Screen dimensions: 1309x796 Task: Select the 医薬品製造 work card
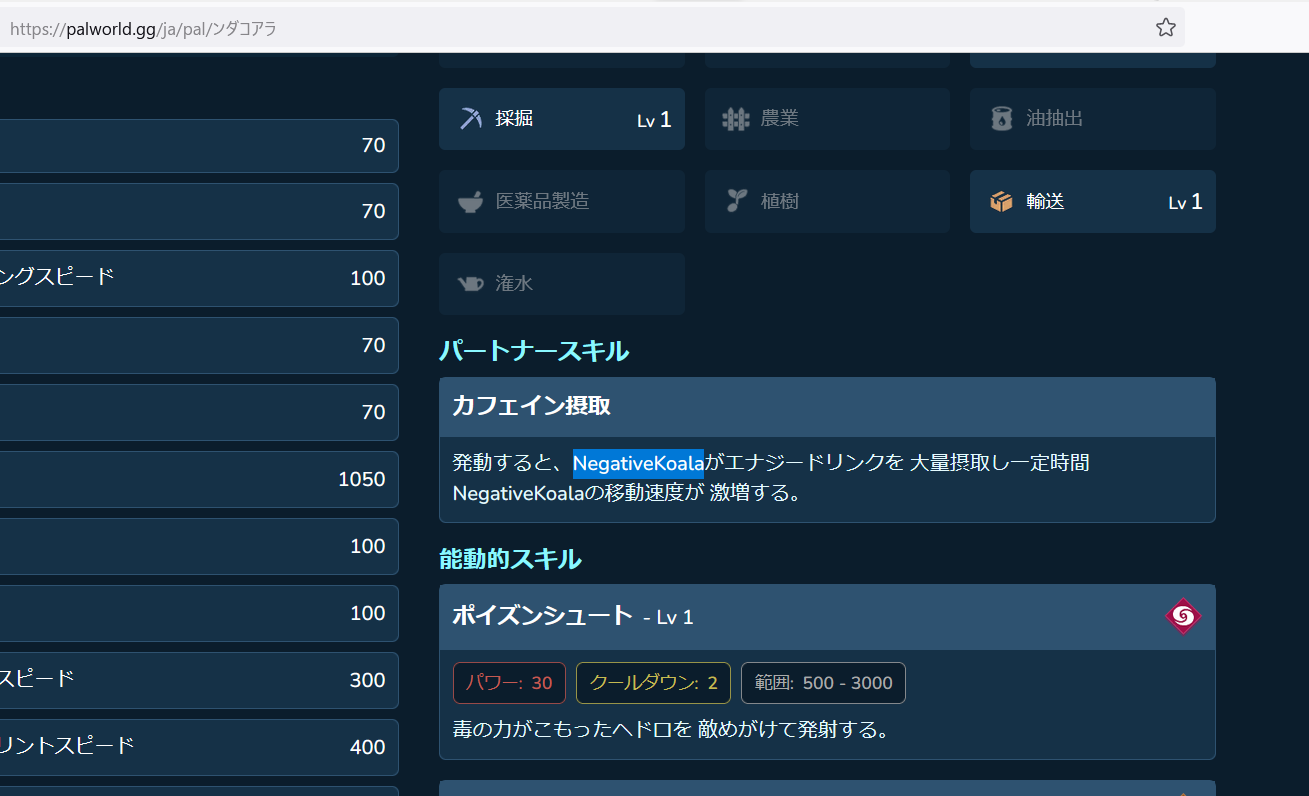(562, 201)
